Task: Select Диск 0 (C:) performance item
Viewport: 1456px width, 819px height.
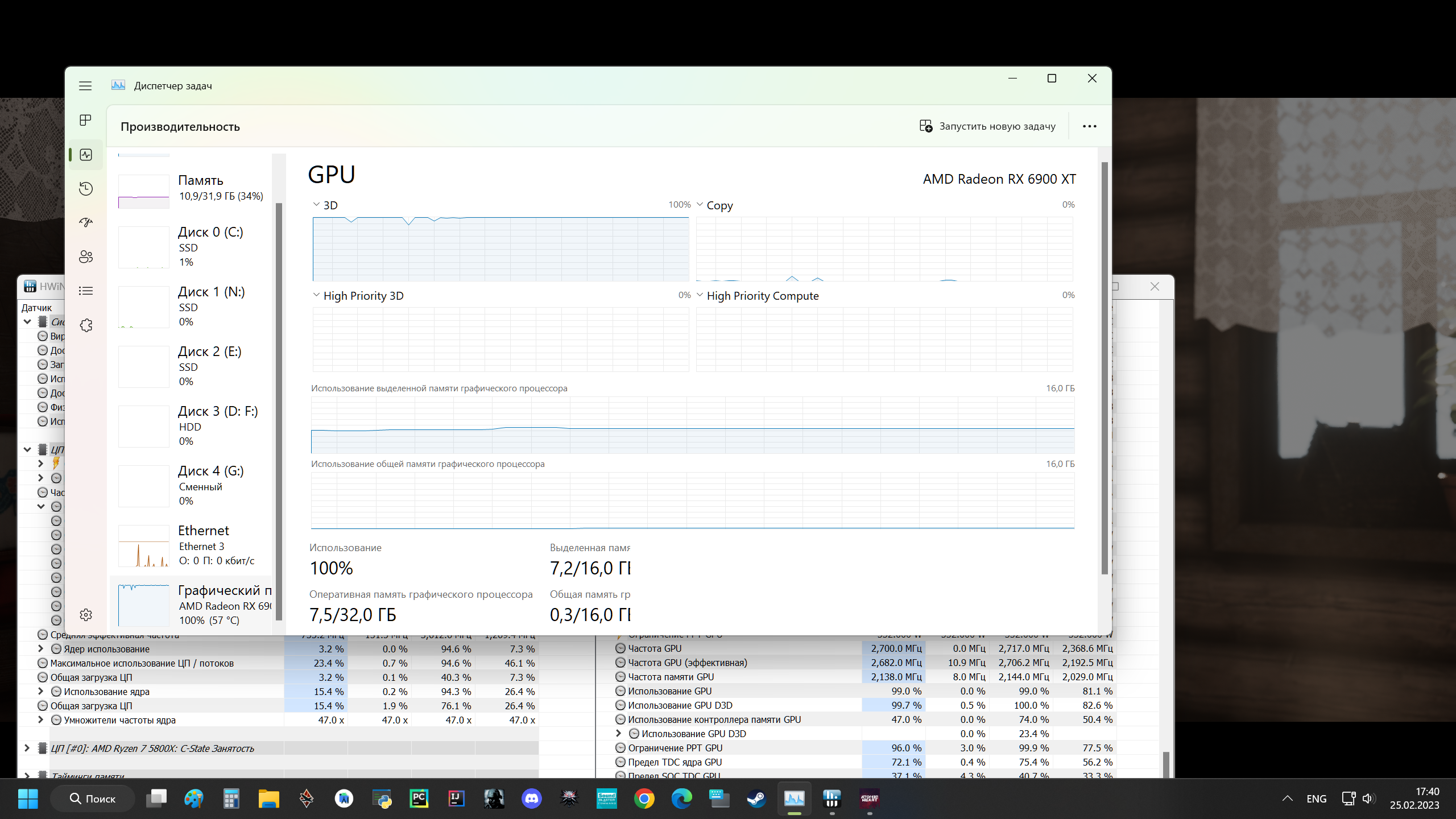Action: 191,246
